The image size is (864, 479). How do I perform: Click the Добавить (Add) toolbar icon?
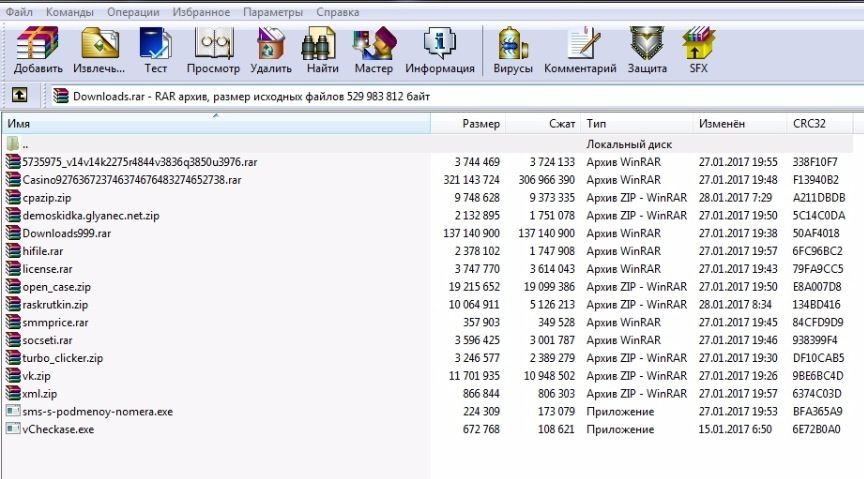tap(38, 44)
